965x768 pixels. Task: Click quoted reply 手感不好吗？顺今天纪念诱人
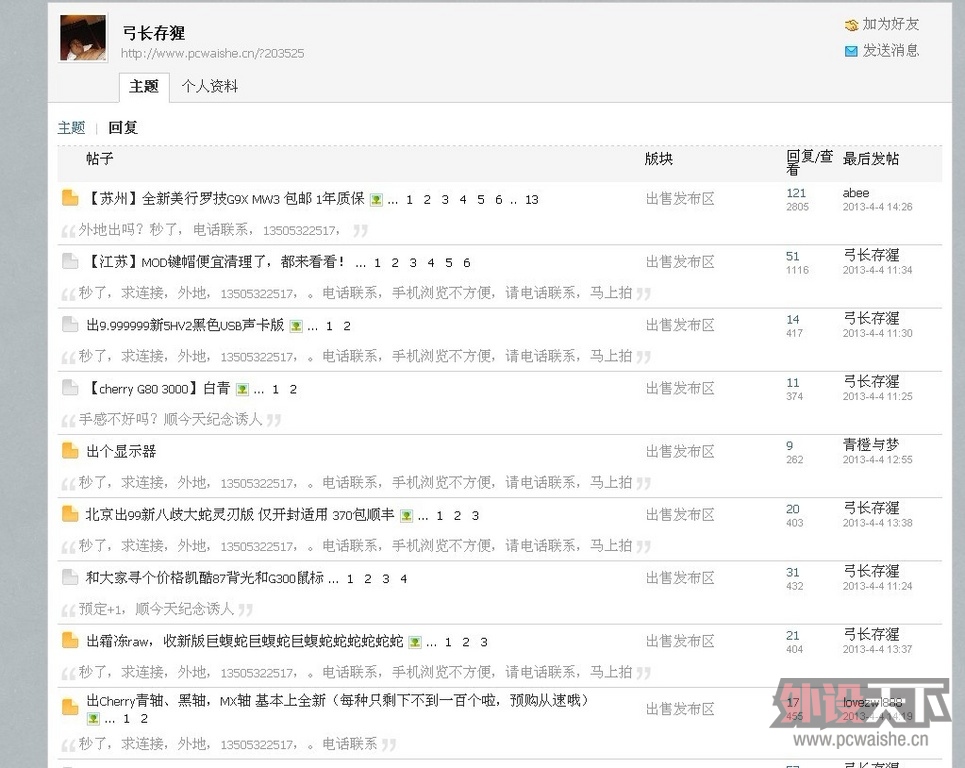(x=170, y=420)
